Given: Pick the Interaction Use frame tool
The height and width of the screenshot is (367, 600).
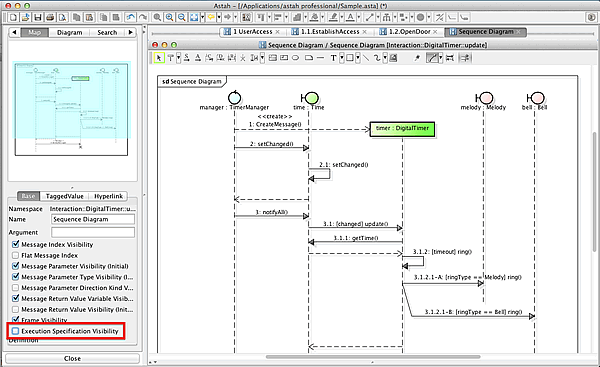Looking at the screenshot, I should pyautogui.click(x=284, y=58).
